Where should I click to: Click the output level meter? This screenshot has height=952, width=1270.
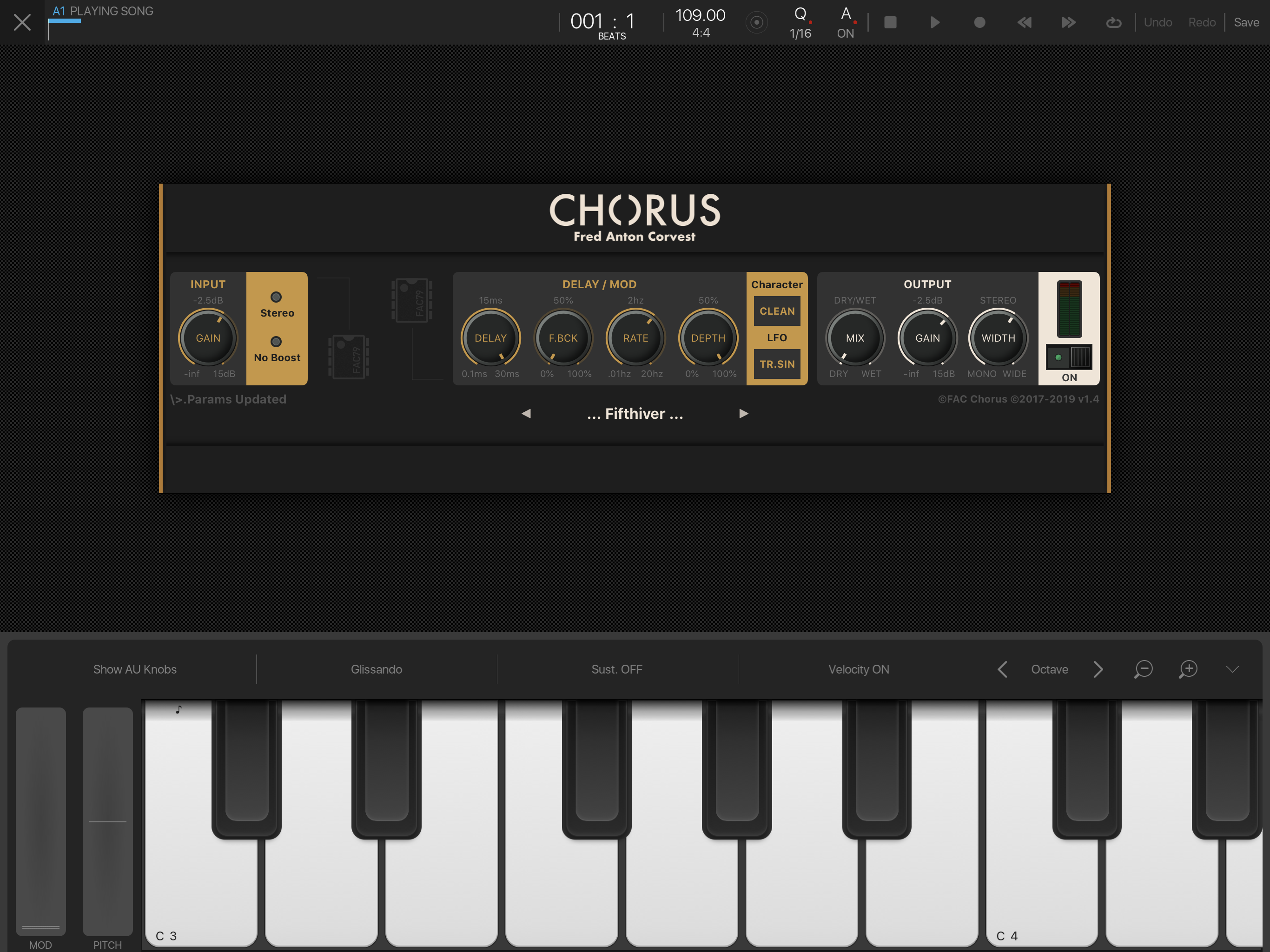click(1069, 309)
